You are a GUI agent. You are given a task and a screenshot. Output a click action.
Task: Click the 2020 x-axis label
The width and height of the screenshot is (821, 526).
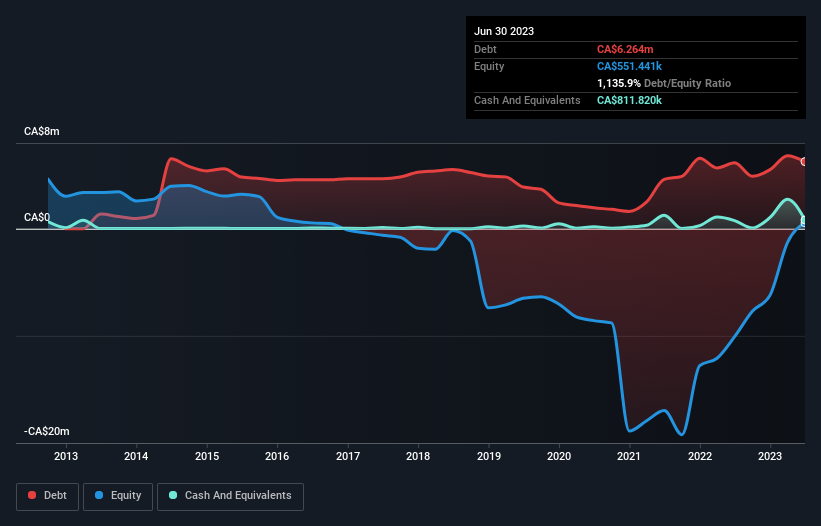point(559,456)
